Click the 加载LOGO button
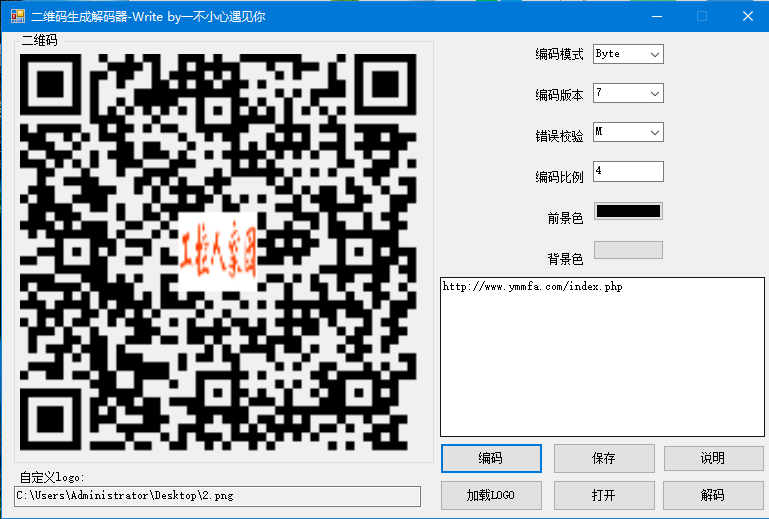Viewport: 769px width, 519px height. pyautogui.click(x=491, y=495)
